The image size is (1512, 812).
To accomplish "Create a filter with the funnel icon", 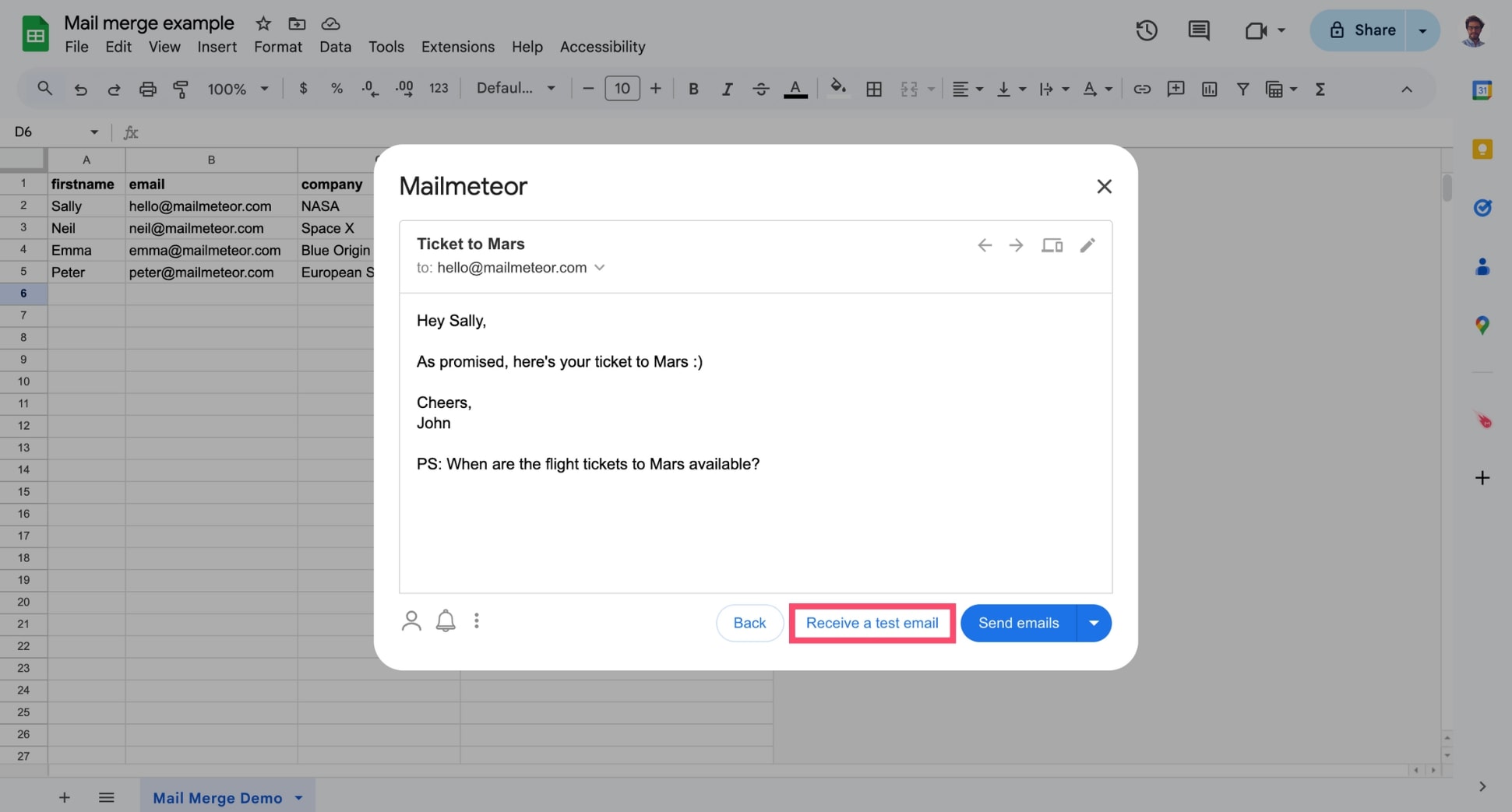I will click(x=1242, y=89).
